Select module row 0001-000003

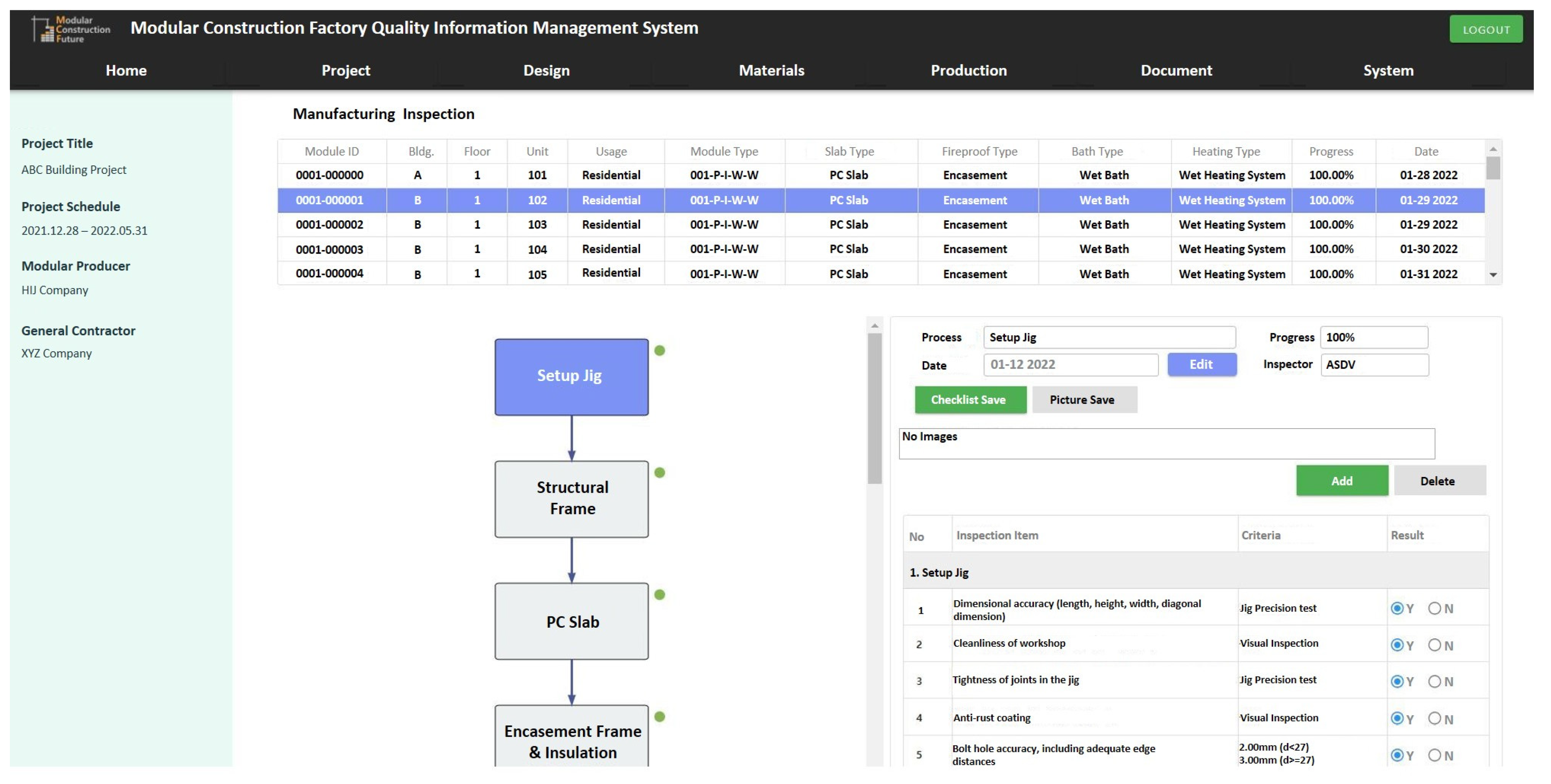point(329,249)
